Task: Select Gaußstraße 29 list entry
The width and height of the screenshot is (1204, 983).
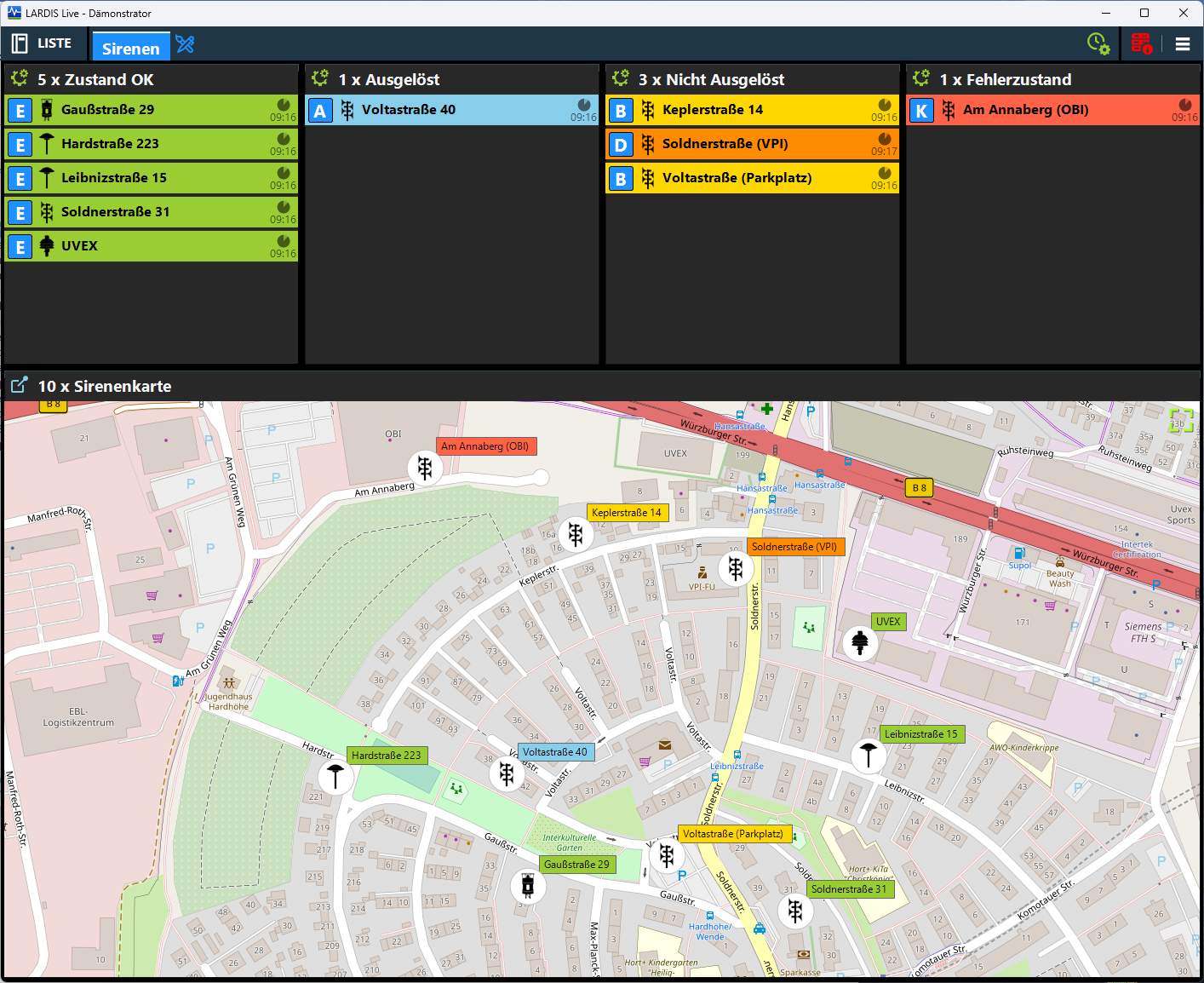Action: tap(152, 110)
